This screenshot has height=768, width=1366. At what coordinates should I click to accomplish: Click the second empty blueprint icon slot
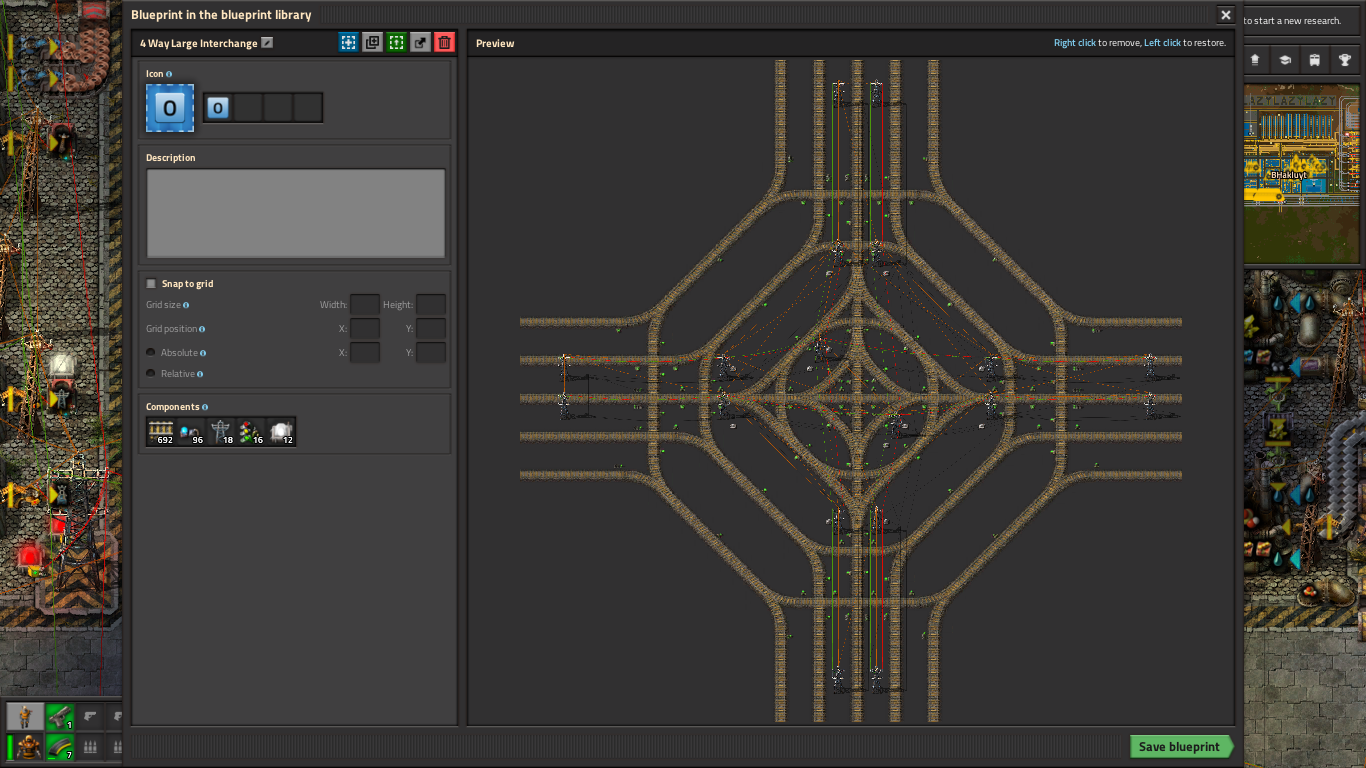(x=248, y=108)
